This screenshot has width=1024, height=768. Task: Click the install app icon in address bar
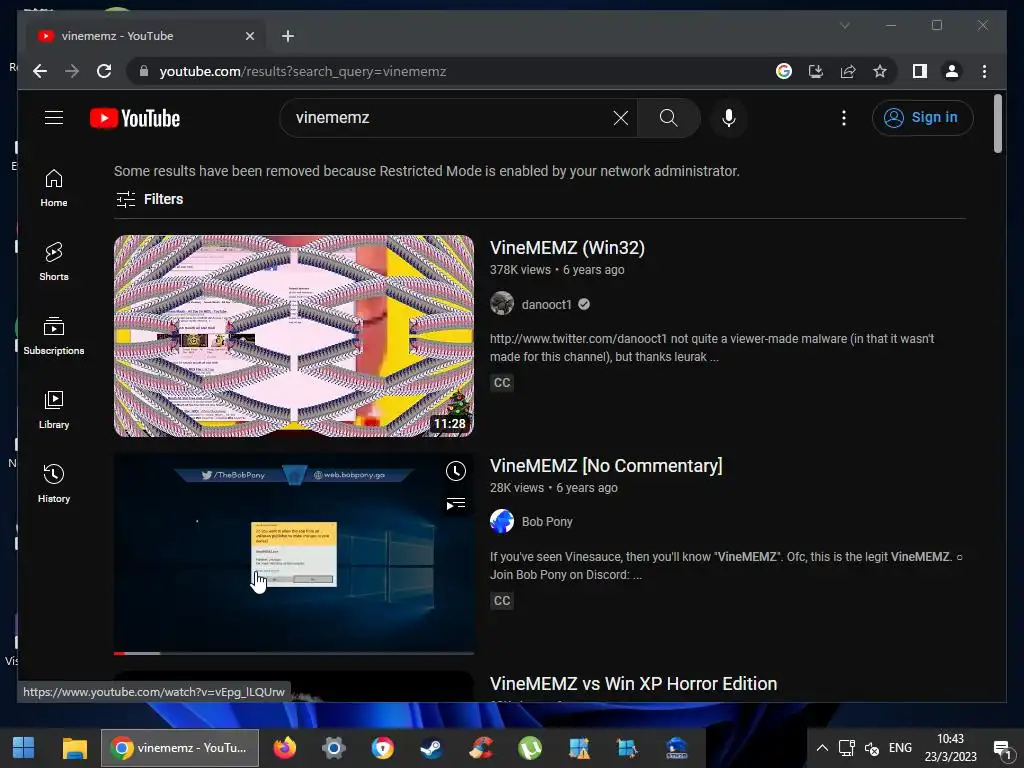816,71
